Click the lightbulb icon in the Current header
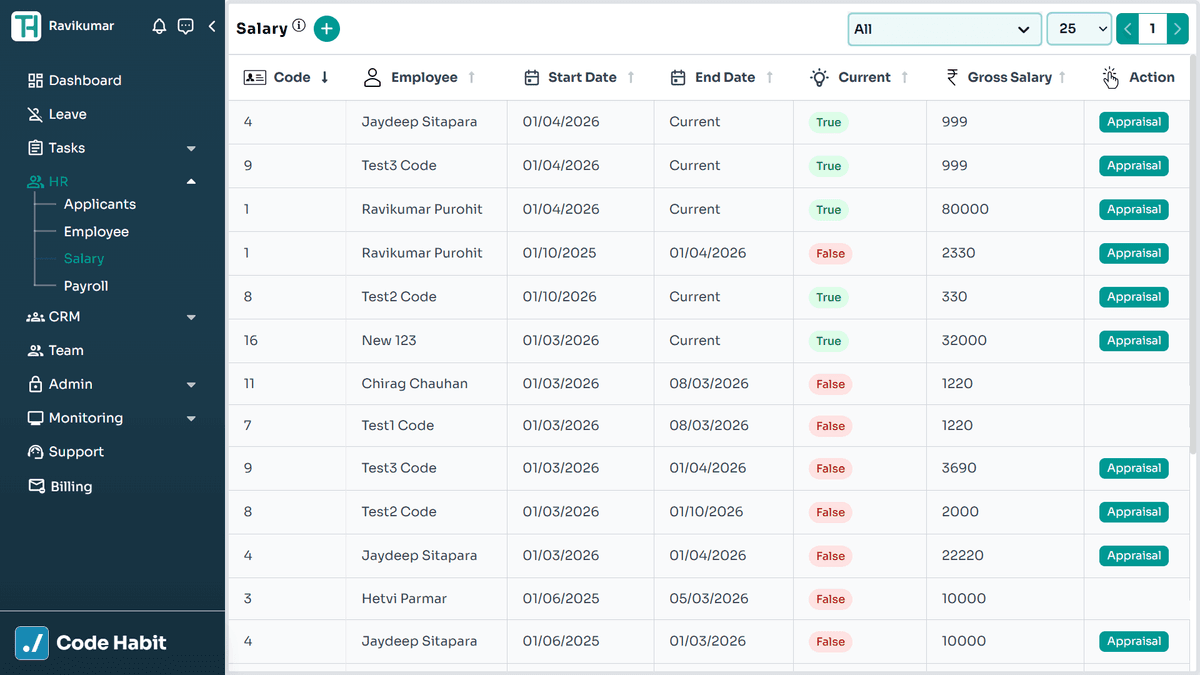Screen dimensions: 1200x675 tap(820, 77)
